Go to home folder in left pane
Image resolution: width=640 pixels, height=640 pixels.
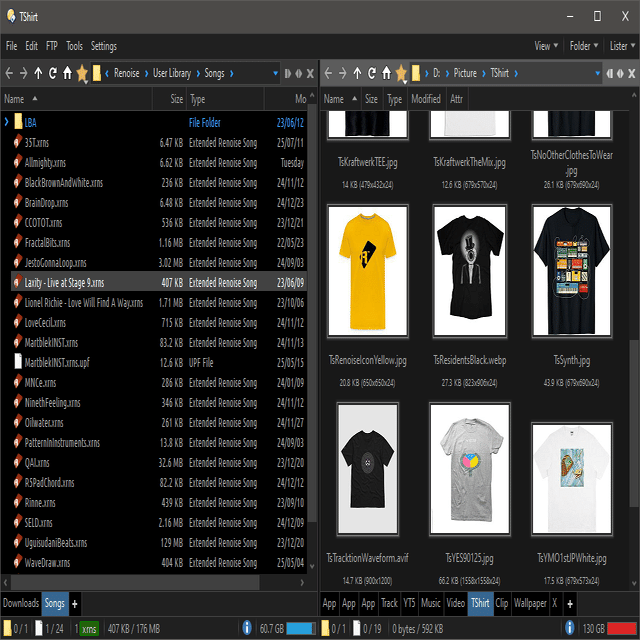pos(67,73)
